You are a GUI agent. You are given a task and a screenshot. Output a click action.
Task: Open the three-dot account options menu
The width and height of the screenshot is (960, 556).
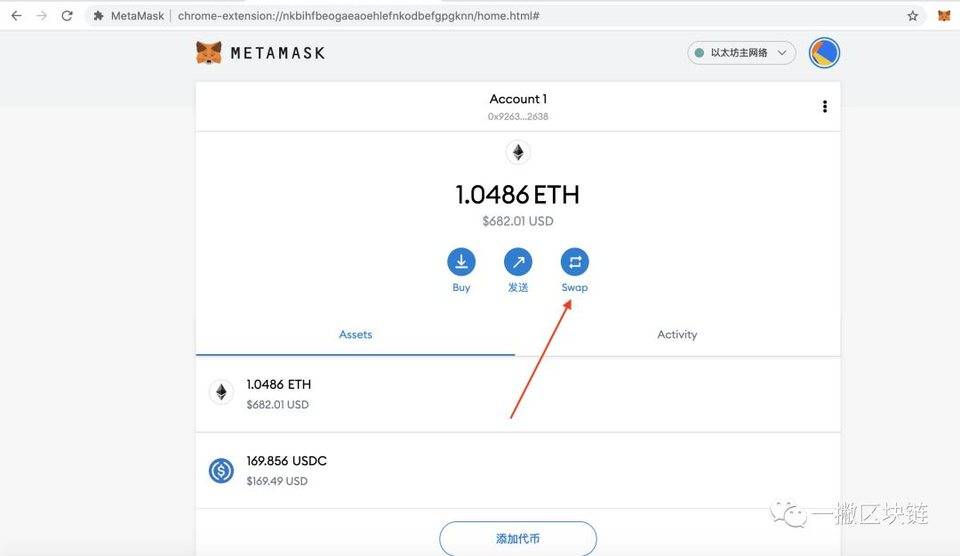coord(825,107)
